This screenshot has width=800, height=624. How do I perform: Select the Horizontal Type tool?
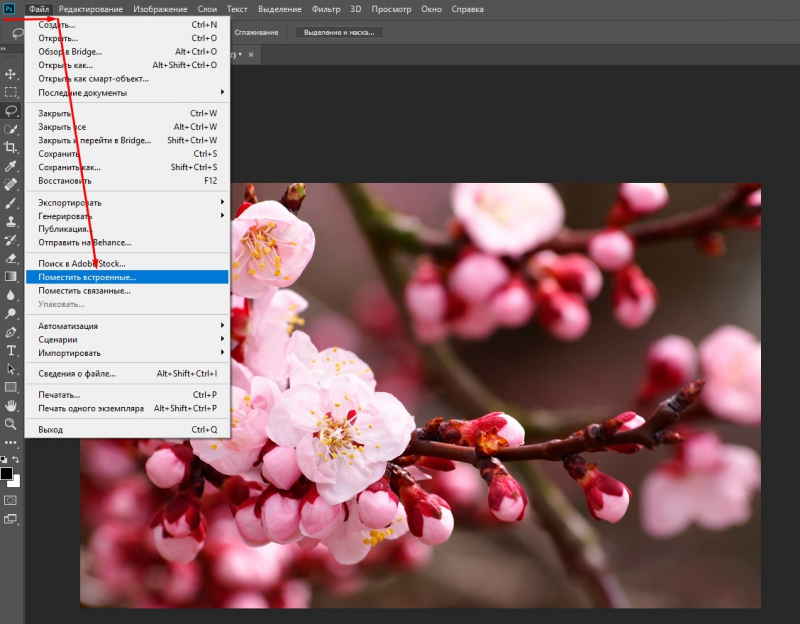[x=10, y=351]
